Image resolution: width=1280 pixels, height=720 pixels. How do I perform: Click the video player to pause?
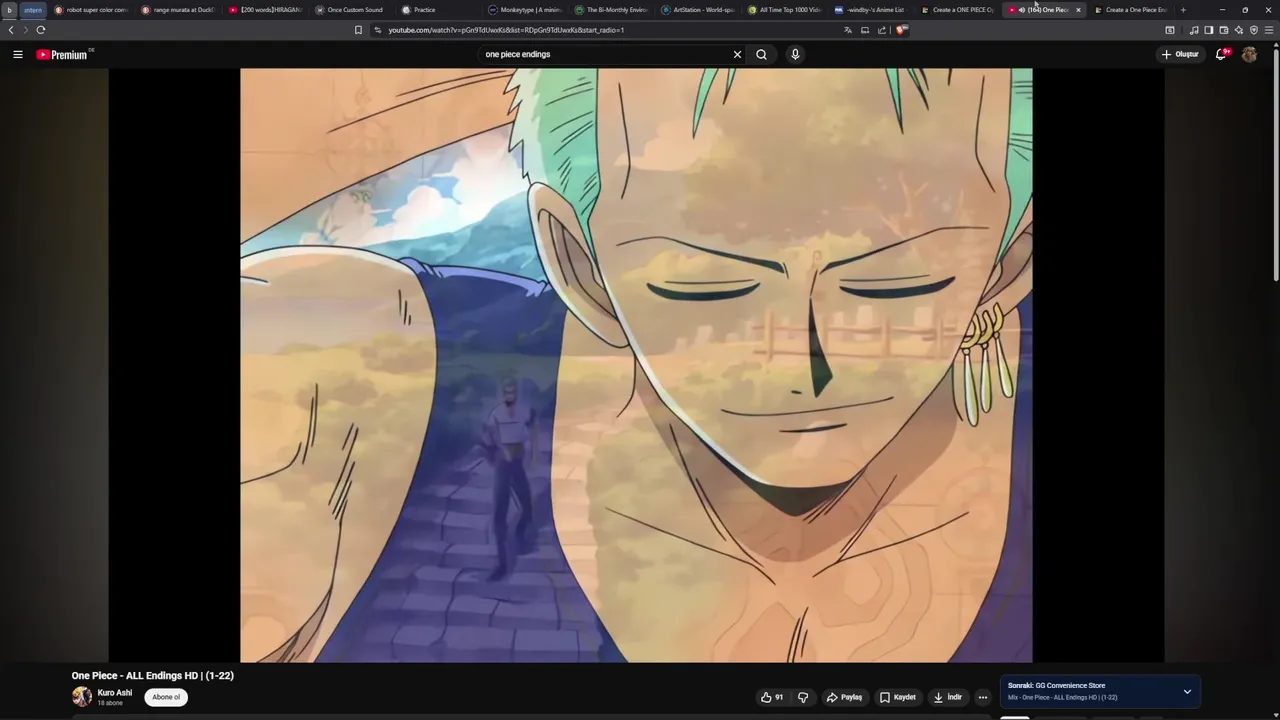click(x=636, y=365)
